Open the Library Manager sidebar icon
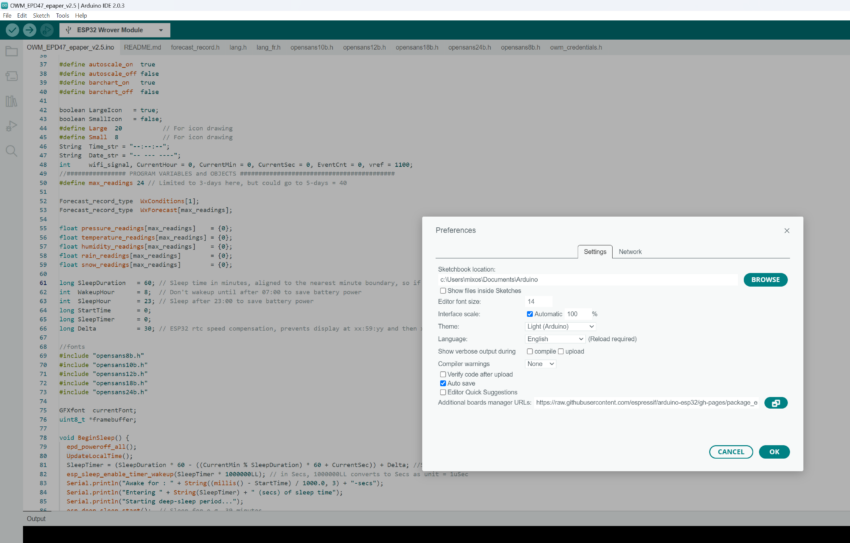This screenshot has width=850, height=543. click(12, 101)
